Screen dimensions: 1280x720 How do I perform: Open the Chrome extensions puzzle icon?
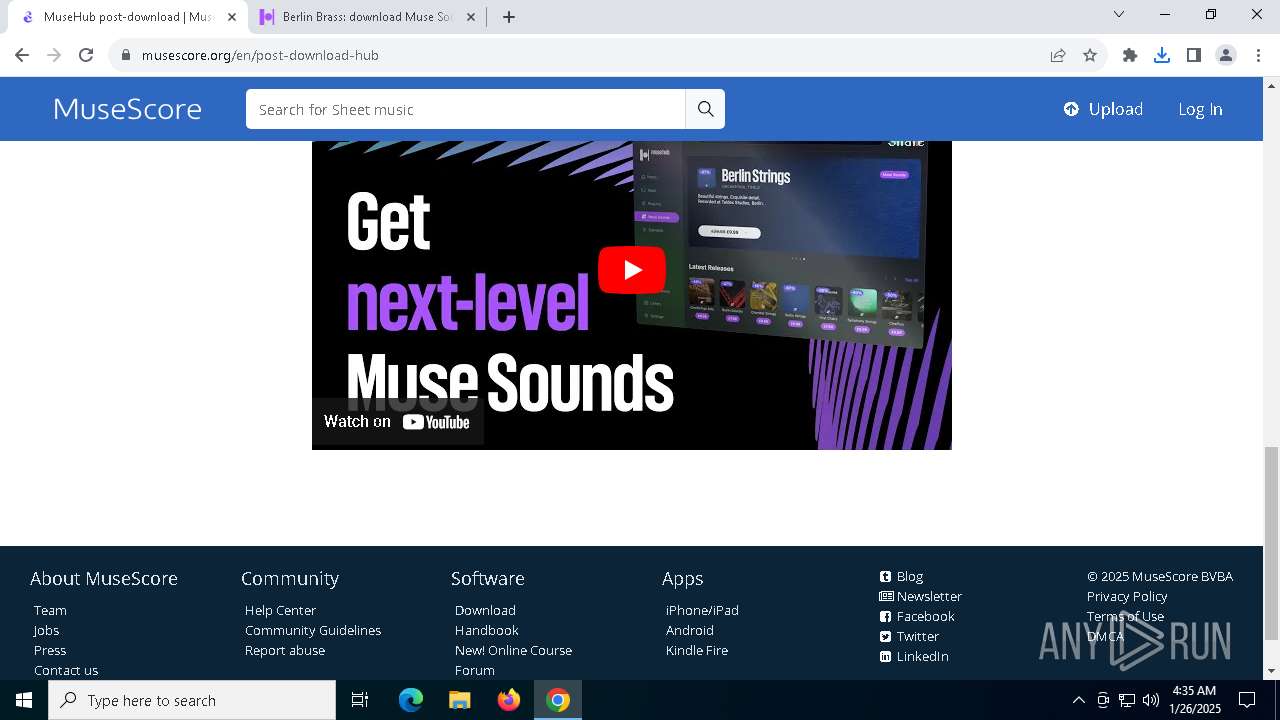[1130, 55]
